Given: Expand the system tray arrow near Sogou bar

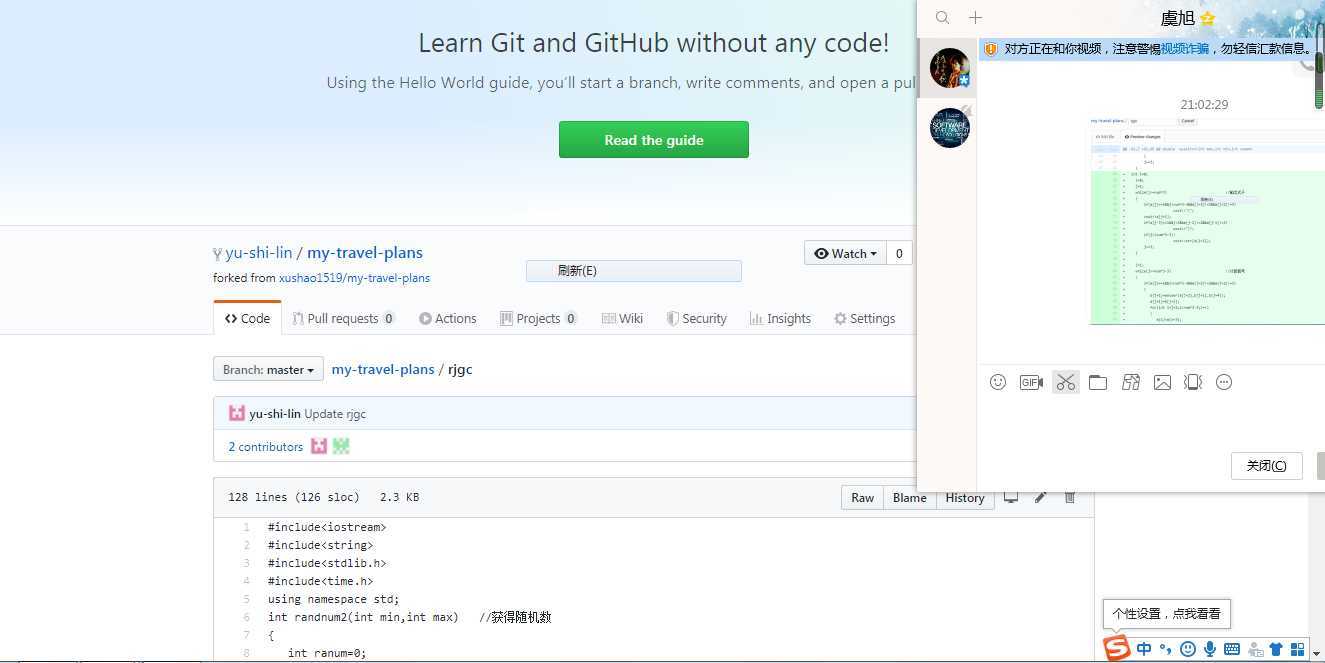Looking at the screenshot, I should [x=1317, y=654].
